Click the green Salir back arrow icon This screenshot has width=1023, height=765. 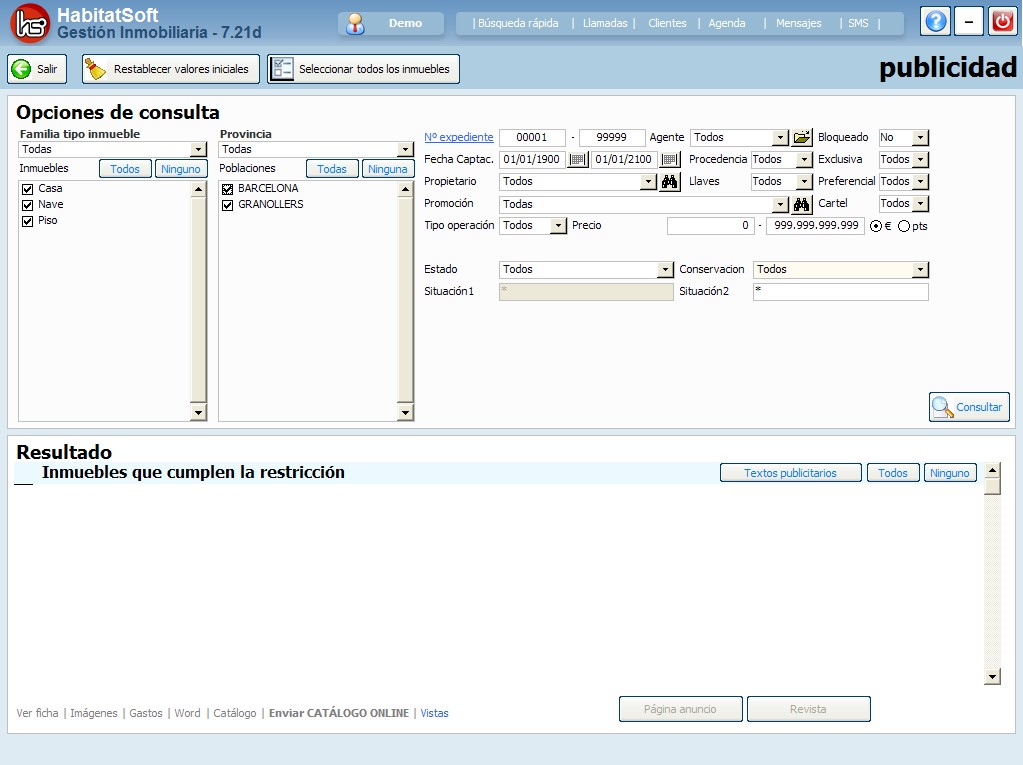pos(22,69)
